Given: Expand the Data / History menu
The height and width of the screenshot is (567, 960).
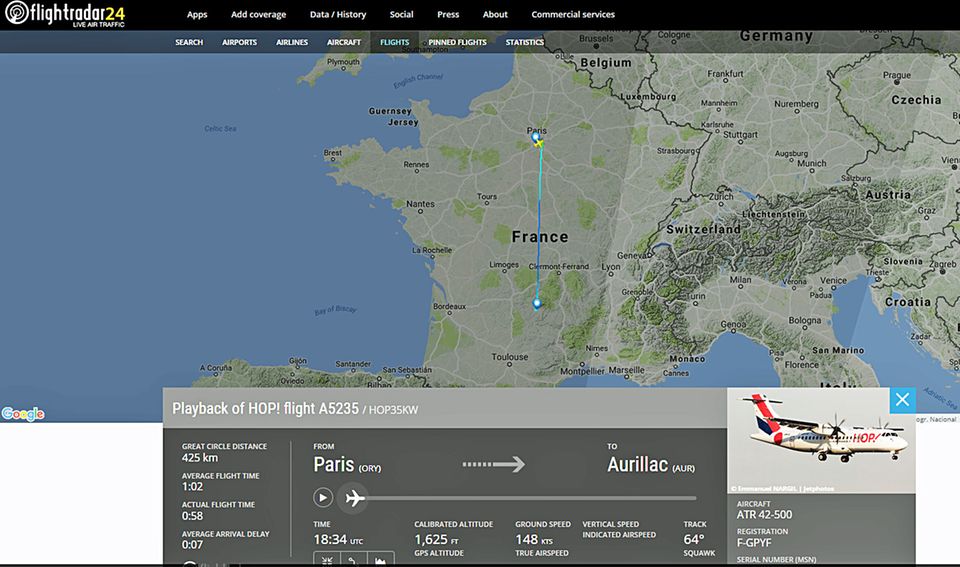Looking at the screenshot, I should [x=338, y=15].
